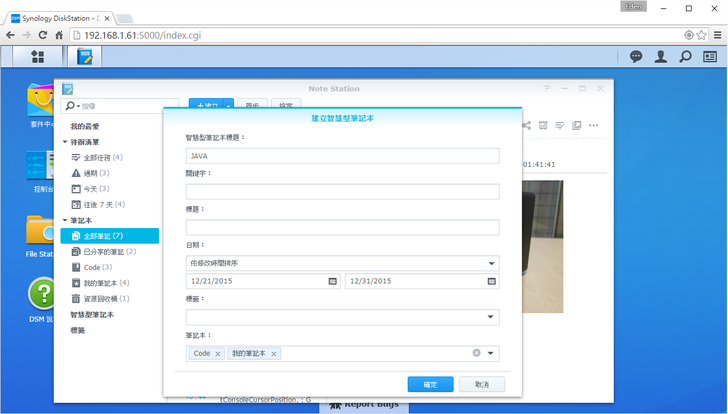Click the 標題 title input field
728x414 pixels.
click(x=343, y=227)
